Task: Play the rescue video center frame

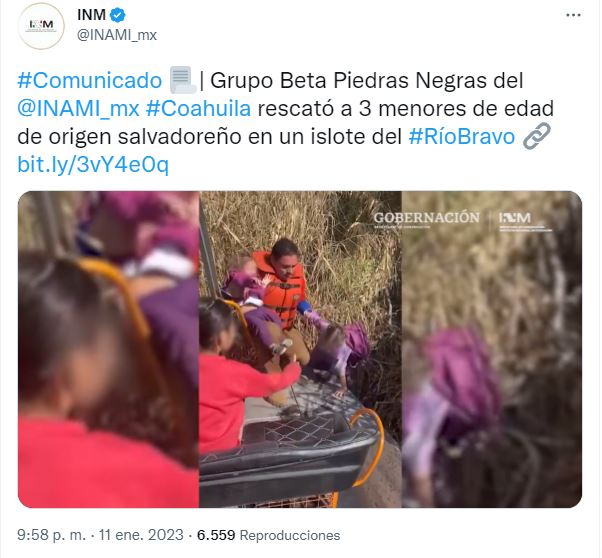Action: point(300,349)
